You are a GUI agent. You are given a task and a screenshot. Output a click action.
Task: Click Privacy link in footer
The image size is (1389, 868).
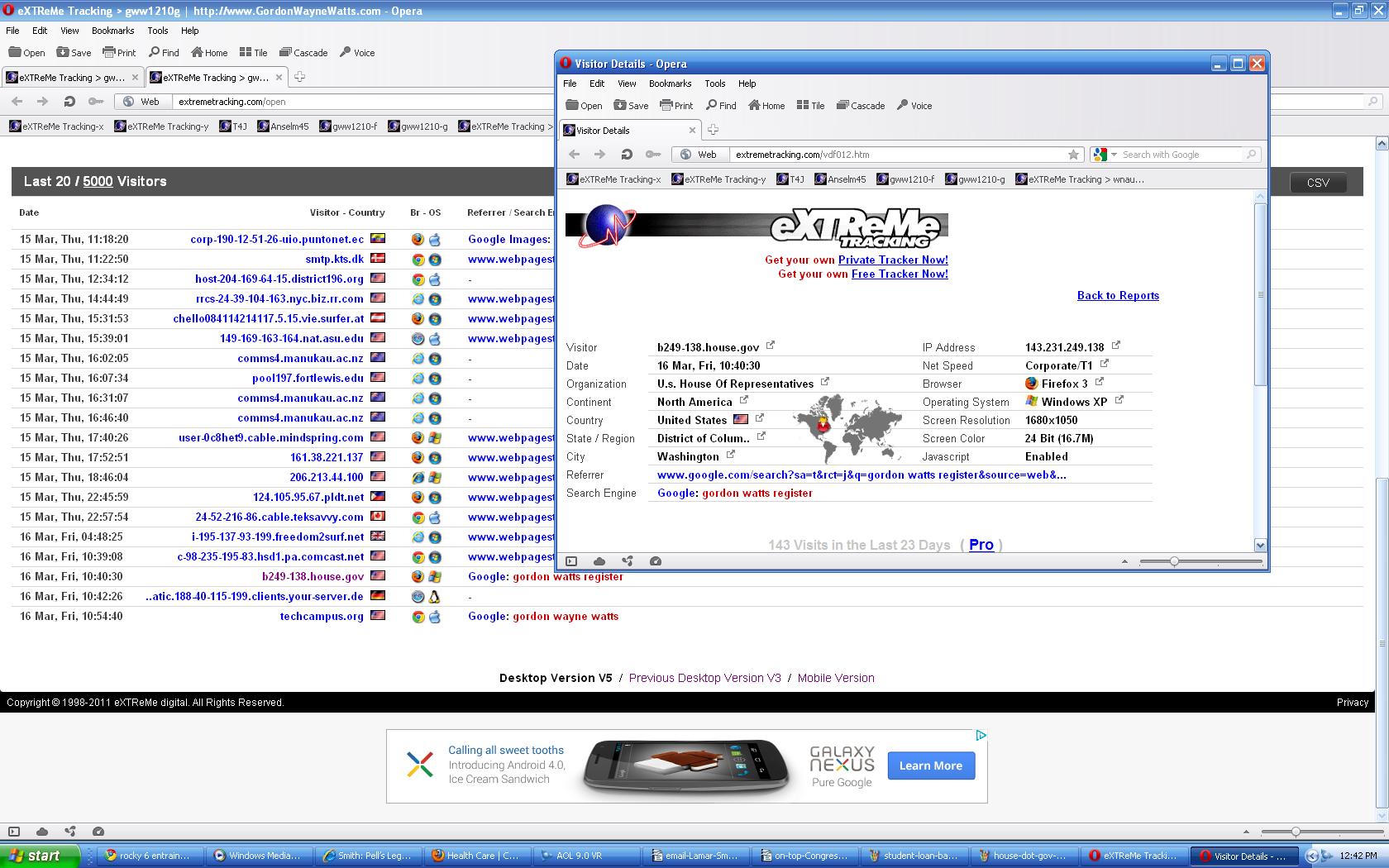click(1353, 702)
